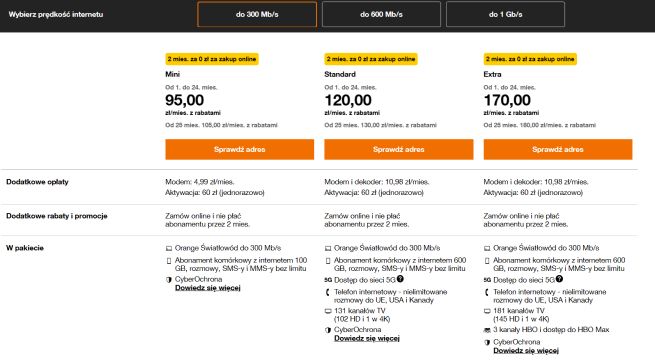Click Sprawdź adres under Standard plan
This screenshot has width=655, height=360.
coord(399,150)
